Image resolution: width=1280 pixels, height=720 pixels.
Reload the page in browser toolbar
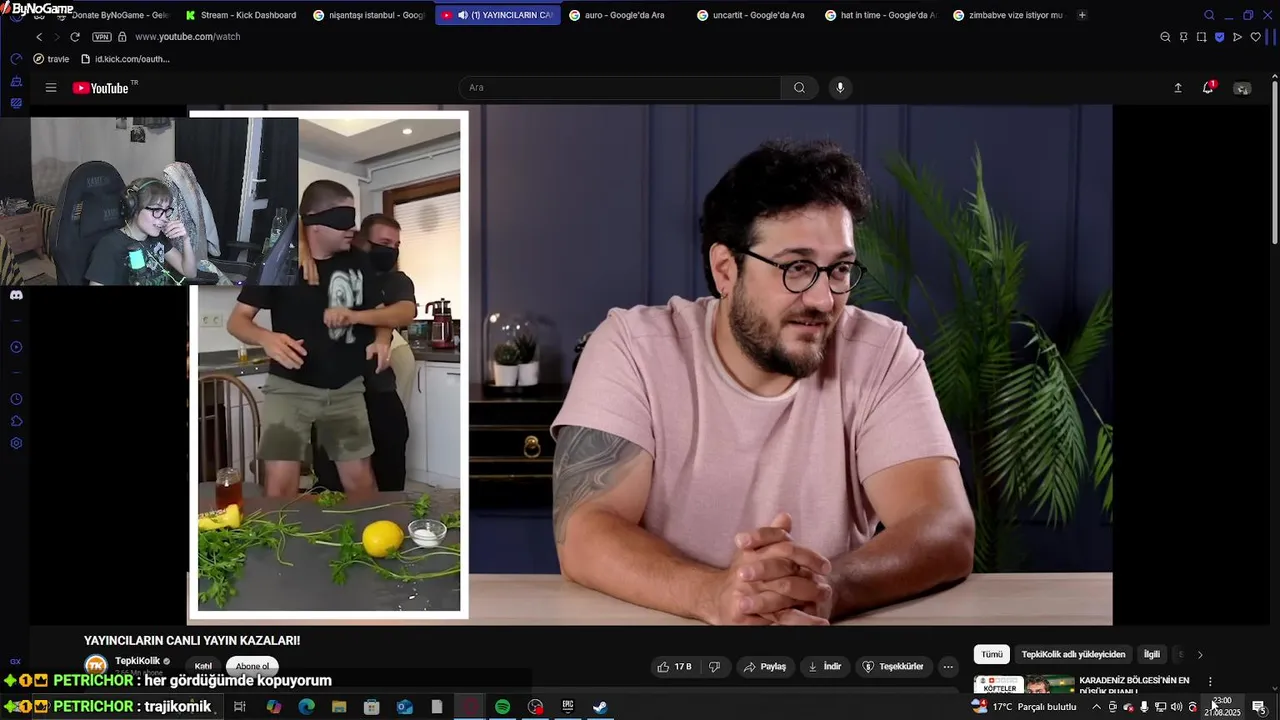[x=74, y=37]
